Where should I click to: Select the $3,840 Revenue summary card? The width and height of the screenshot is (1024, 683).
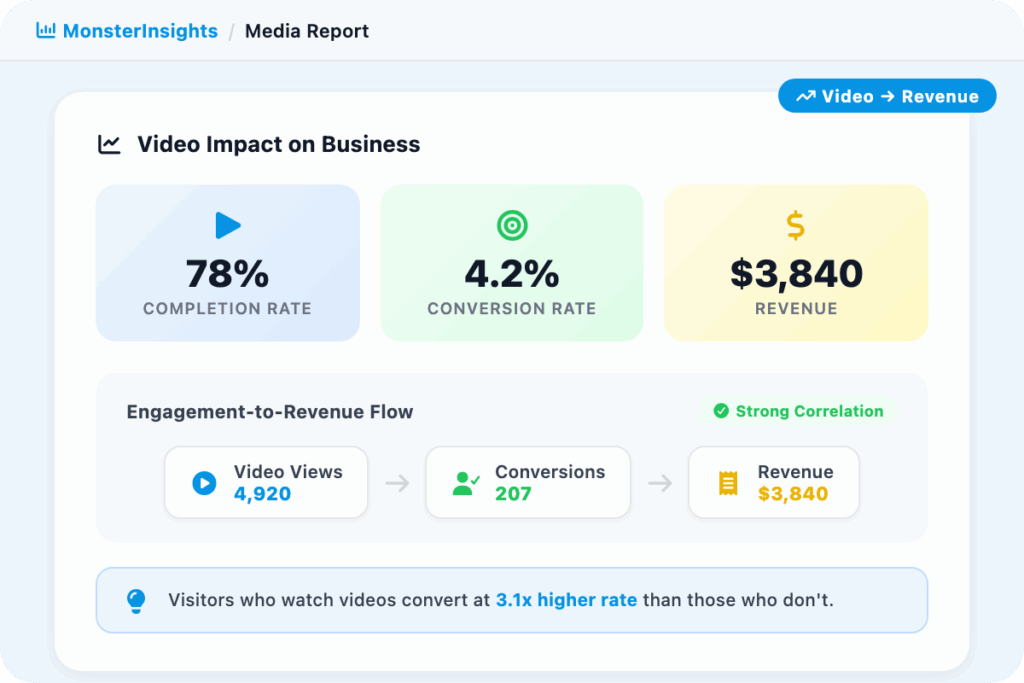pos(795,263)
